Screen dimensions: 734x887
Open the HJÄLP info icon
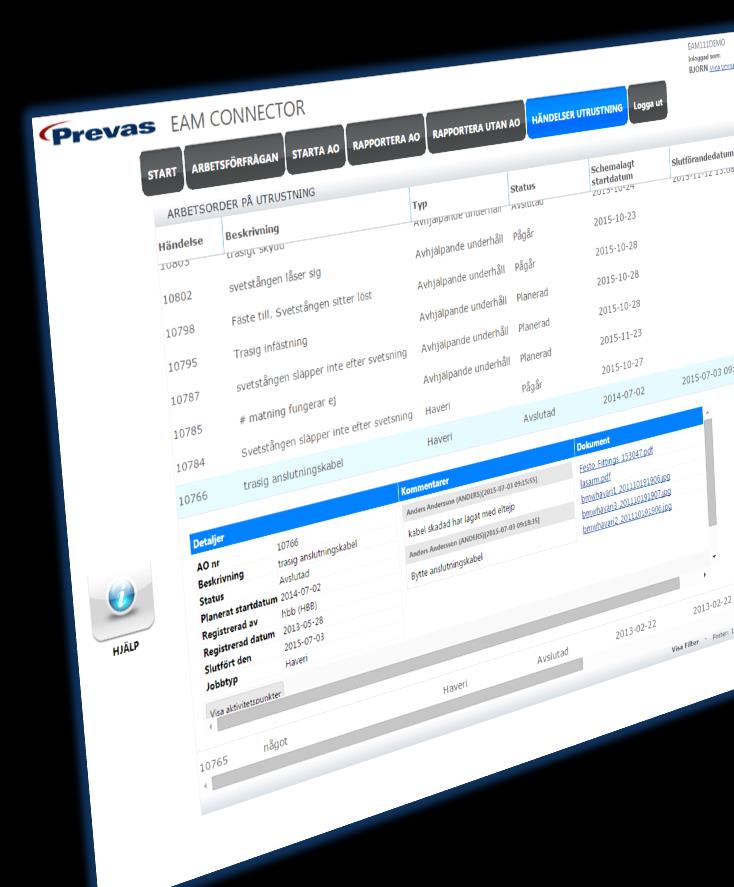[x=122, y=596]
